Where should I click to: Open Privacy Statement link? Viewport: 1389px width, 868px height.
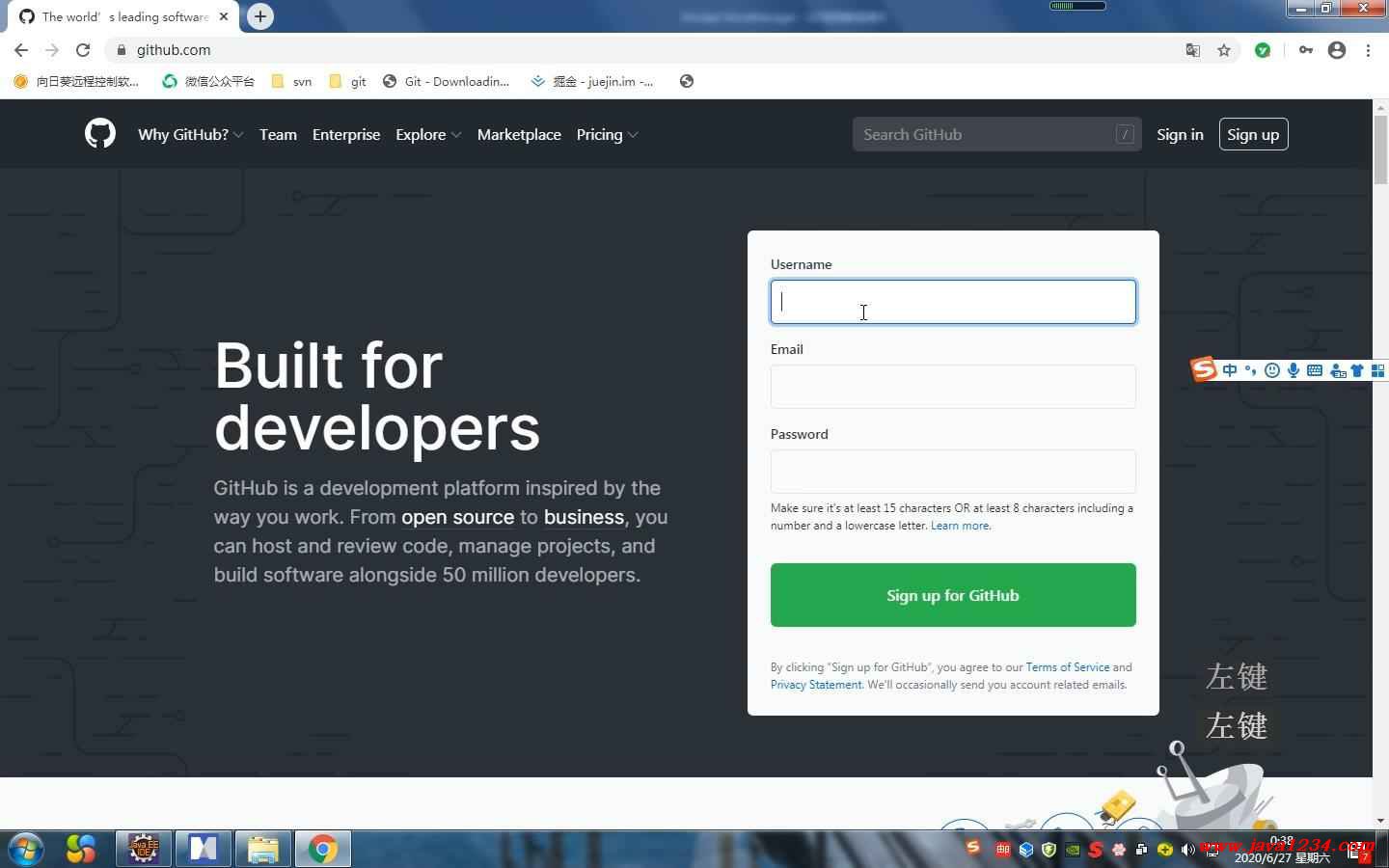click(816, 685)
